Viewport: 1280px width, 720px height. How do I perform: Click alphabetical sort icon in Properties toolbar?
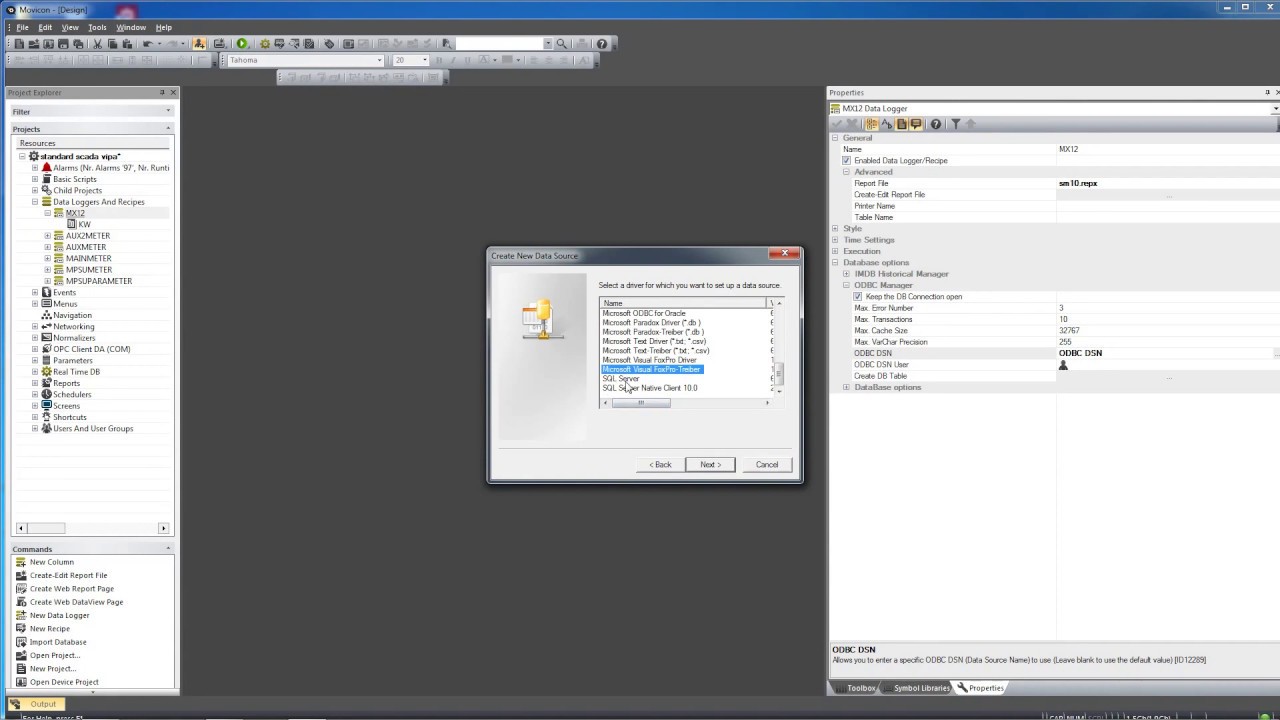click(886, 124)
